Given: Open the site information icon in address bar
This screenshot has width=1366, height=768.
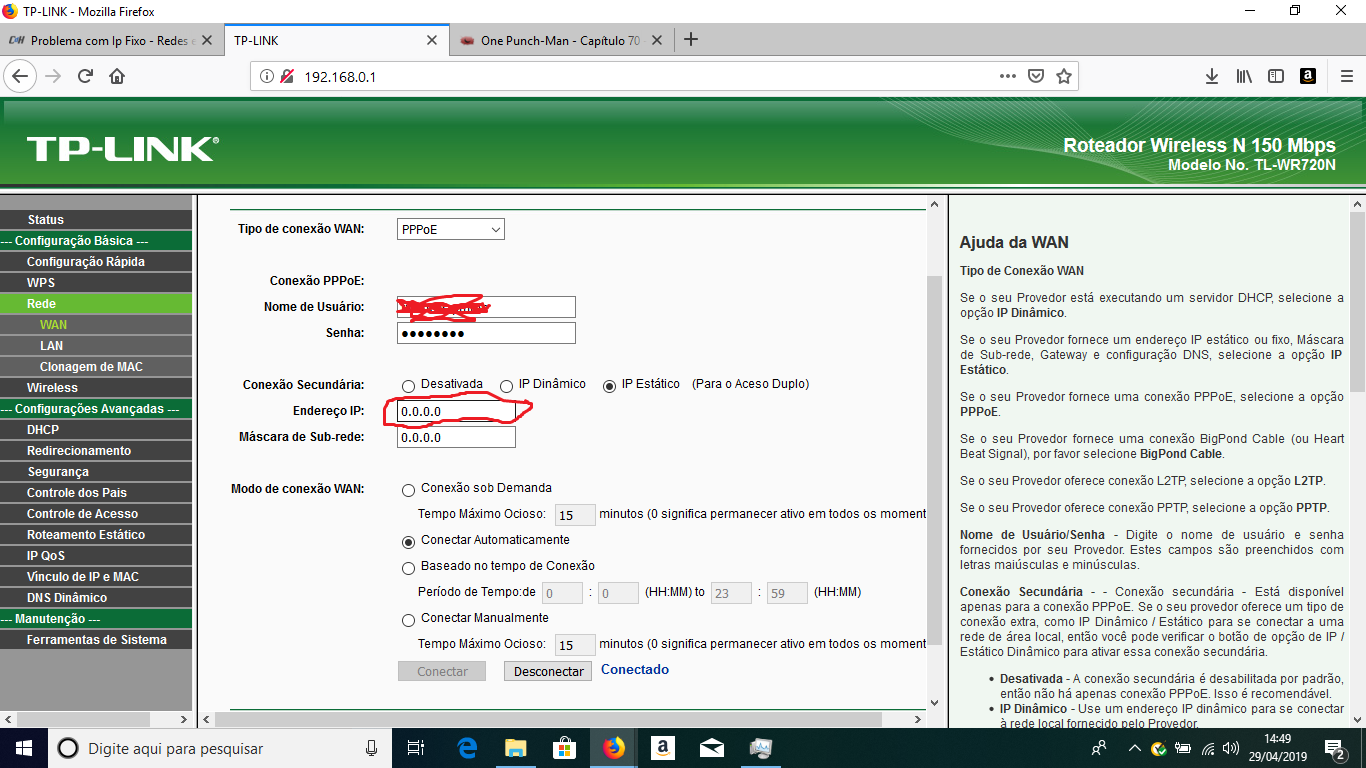Looking at the screenshot, I should tap(266, 76).
